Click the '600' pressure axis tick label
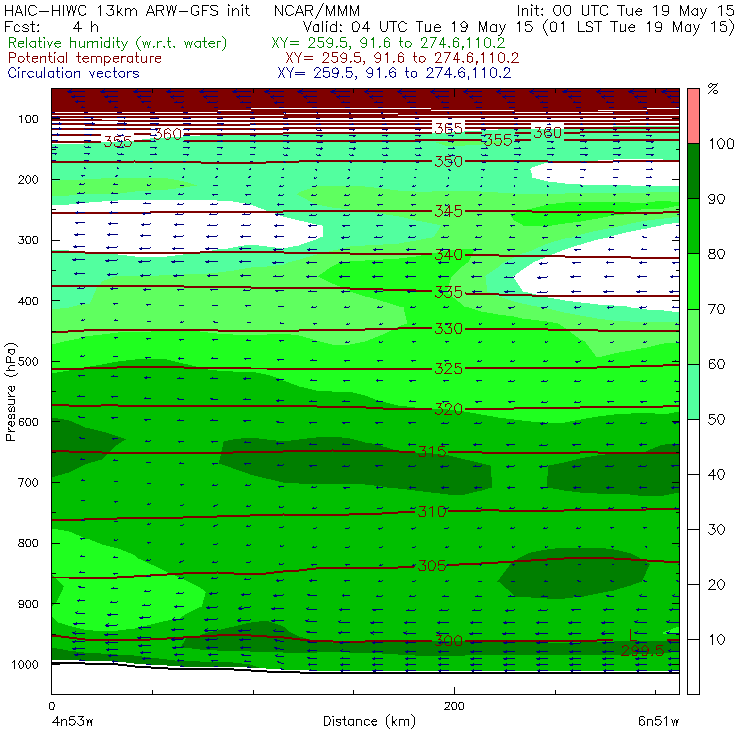 tap(28, 422)
